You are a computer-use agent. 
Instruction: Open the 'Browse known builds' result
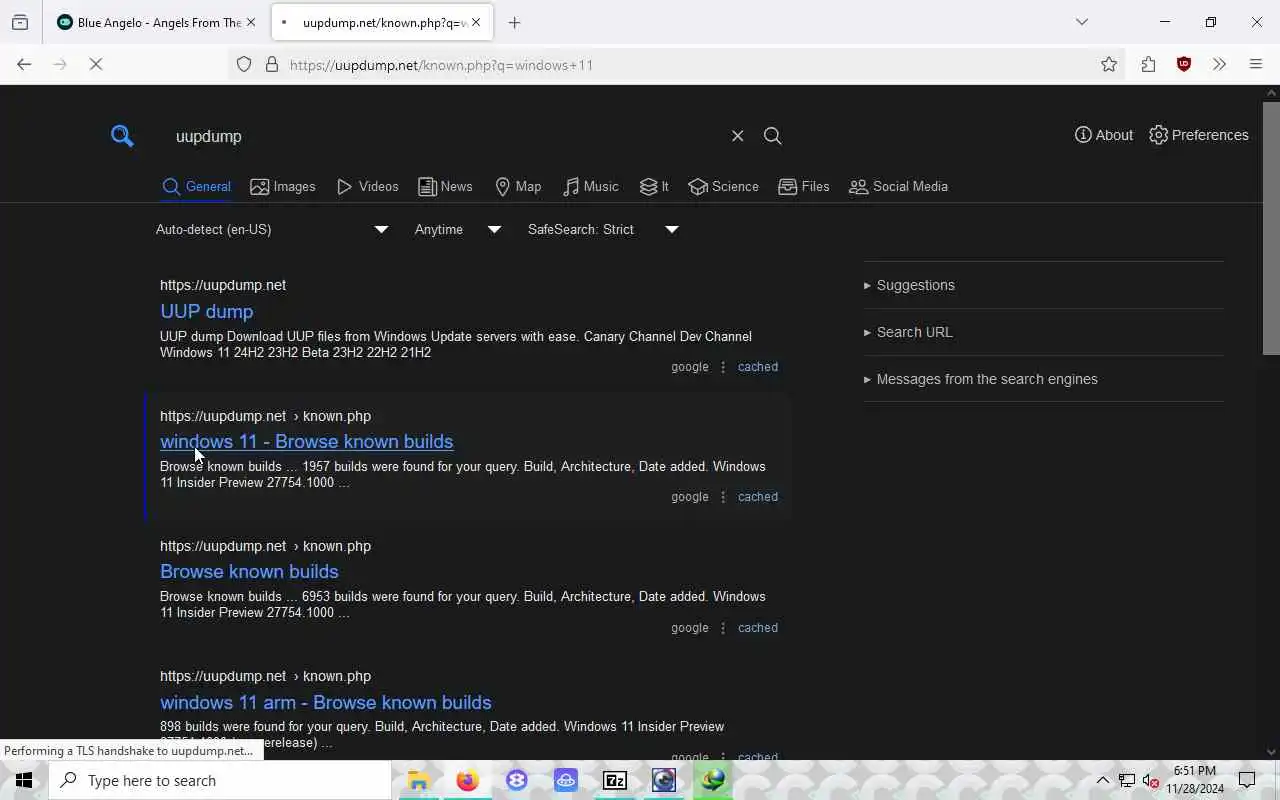coord(249,571)
